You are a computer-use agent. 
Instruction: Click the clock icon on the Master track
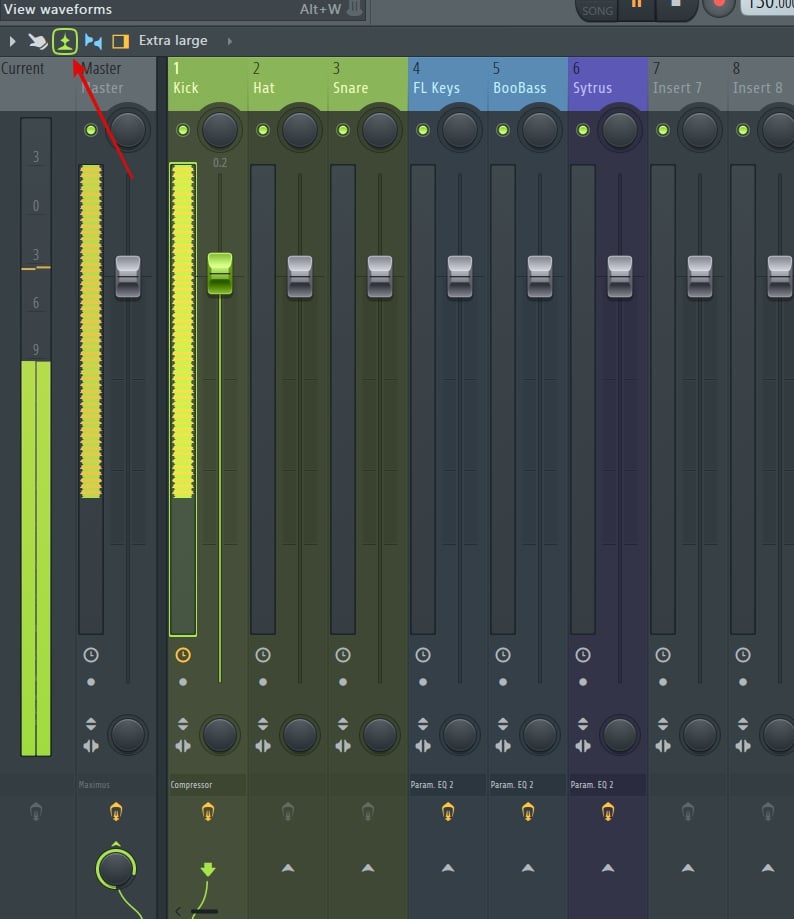coord(90,655)
